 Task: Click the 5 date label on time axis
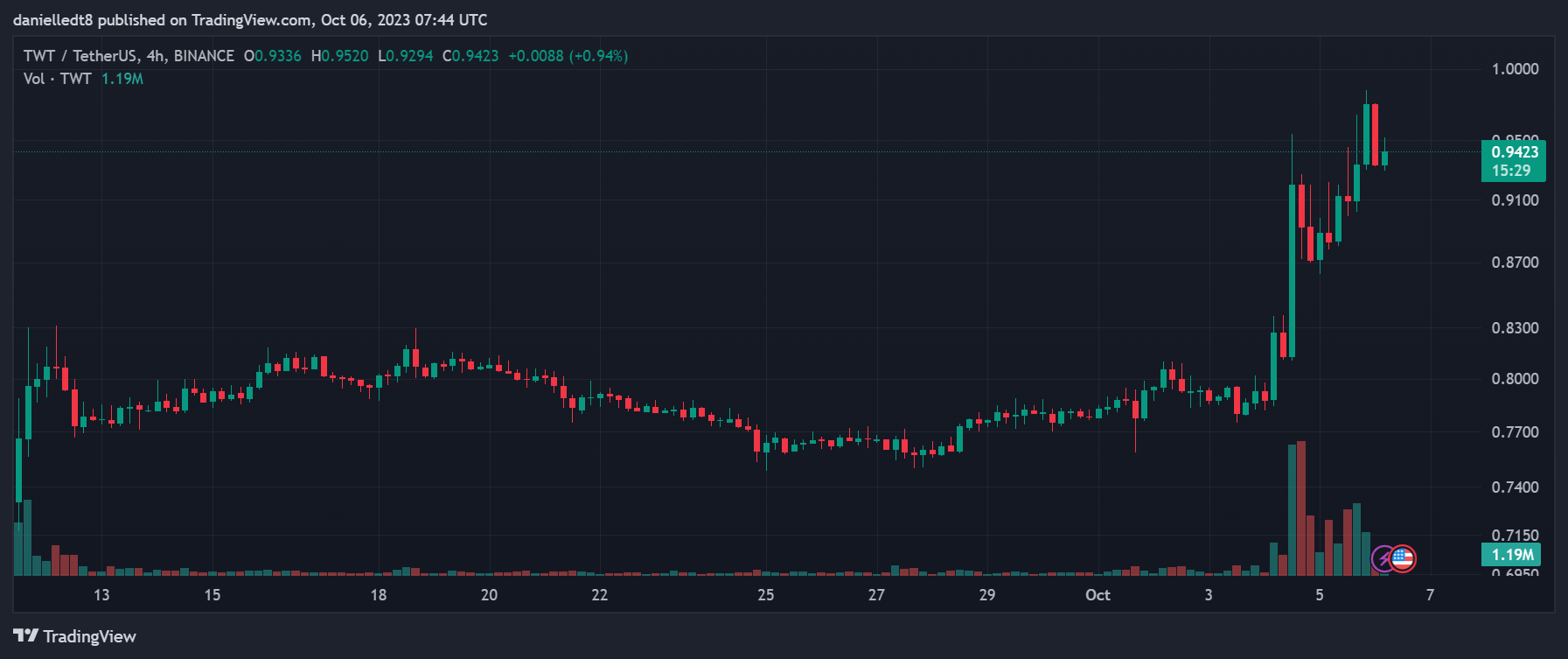coord(1320,595)
